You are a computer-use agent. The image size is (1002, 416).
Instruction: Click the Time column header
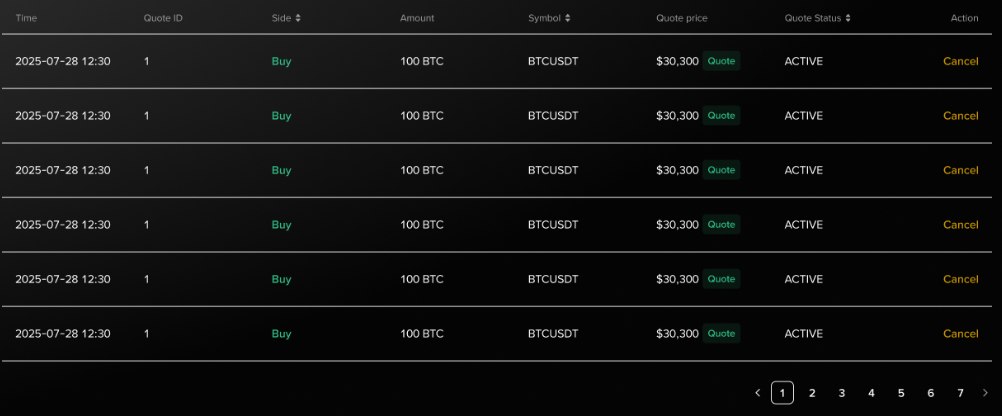[26, 18]
